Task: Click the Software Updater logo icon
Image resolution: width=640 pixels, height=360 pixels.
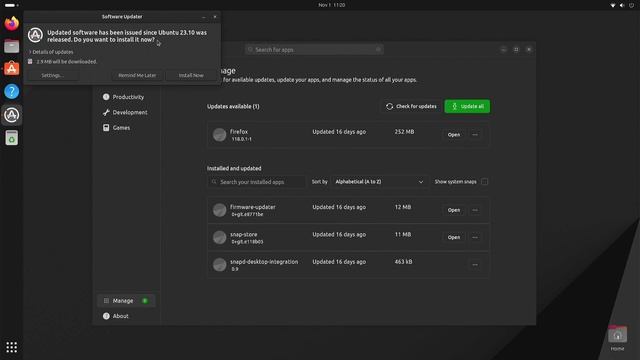Action: click(35, 35)
